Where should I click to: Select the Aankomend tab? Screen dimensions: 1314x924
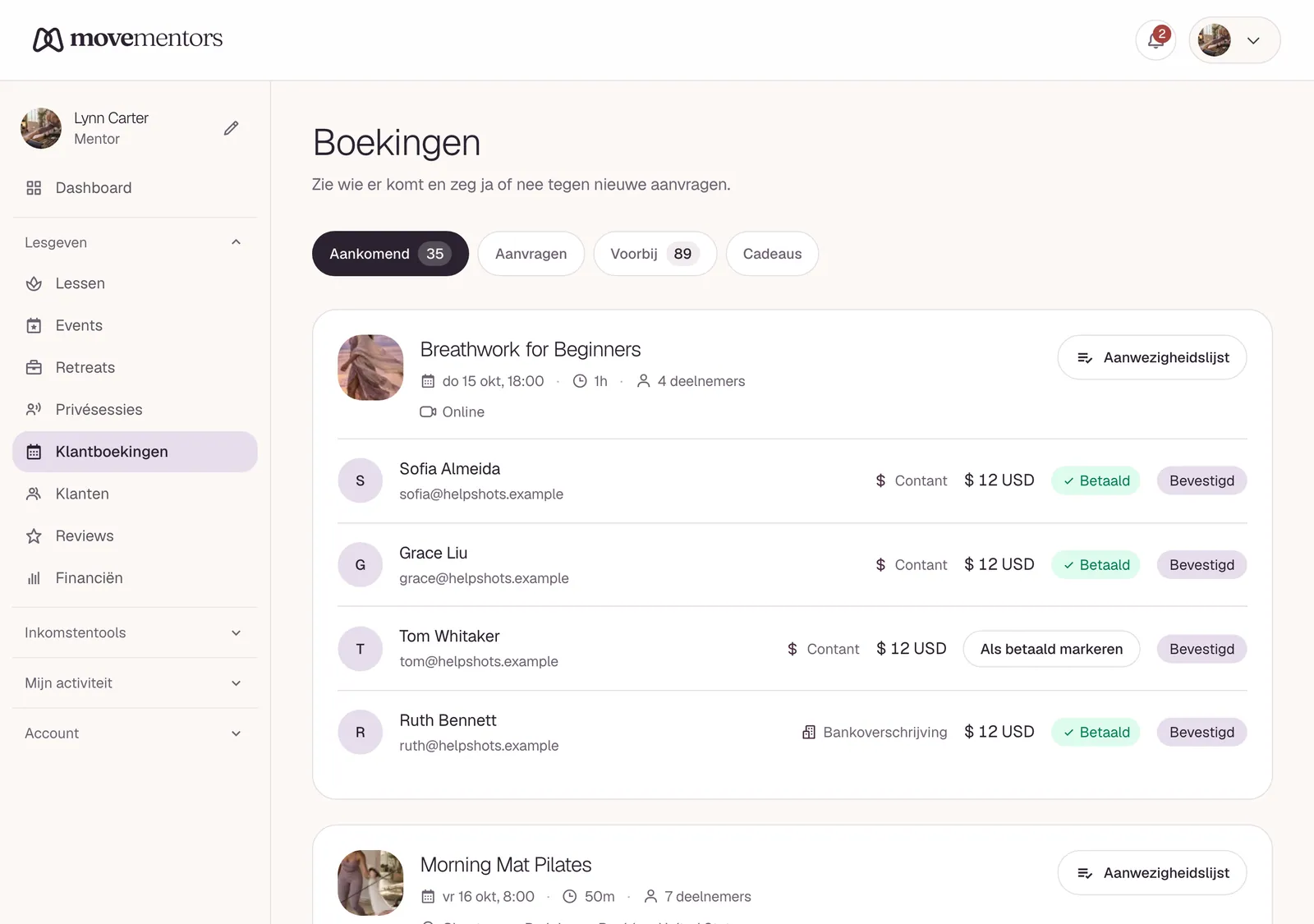click(x=390, y=254)
